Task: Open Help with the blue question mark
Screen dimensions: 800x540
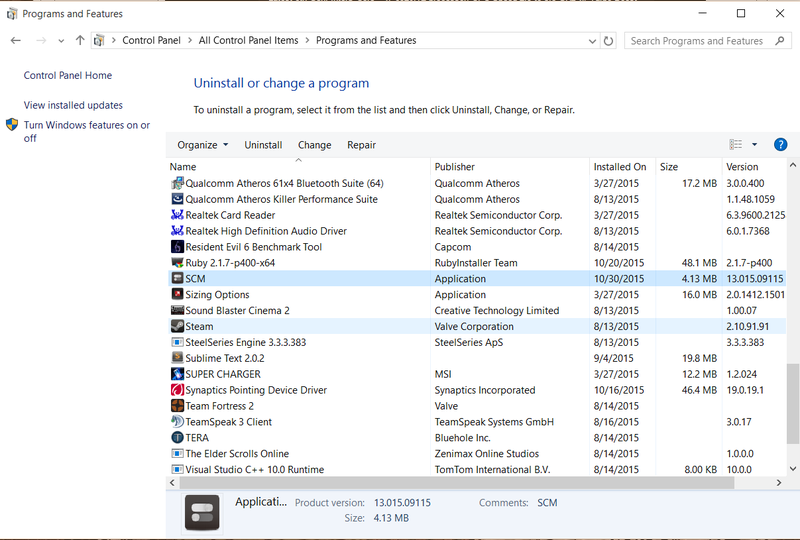Action: [780, 145]
